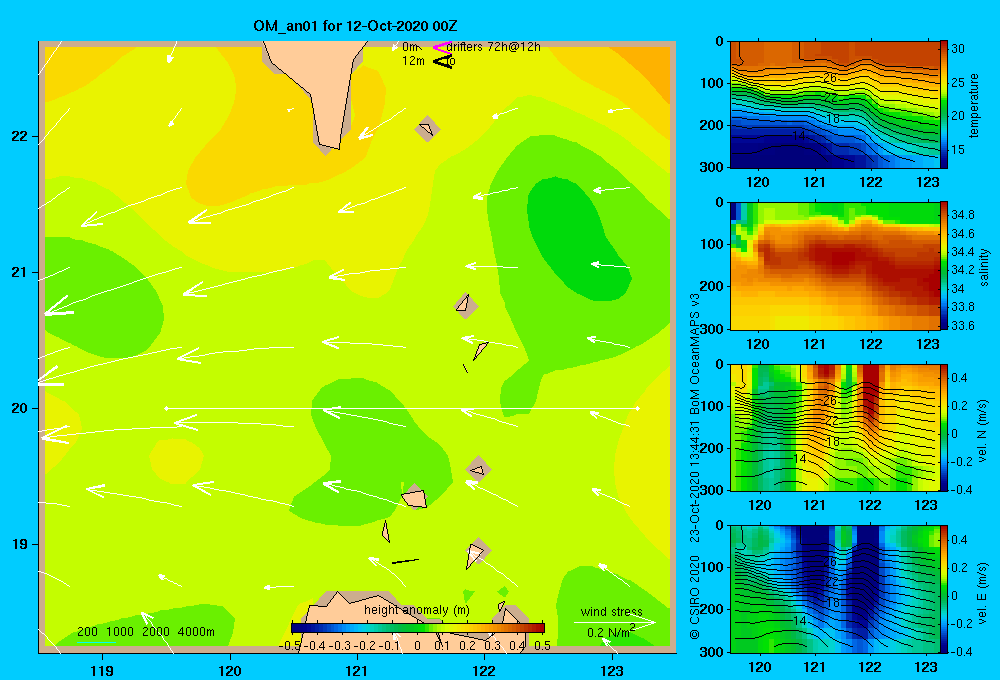
Task: Click the longitude 123 map axis label
Action: (x=612, y=670)
